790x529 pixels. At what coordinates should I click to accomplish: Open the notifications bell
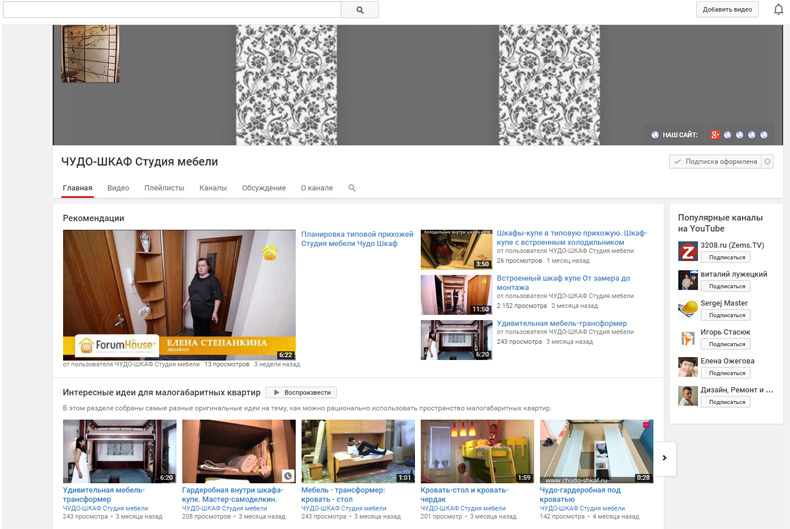pos(778,10)
